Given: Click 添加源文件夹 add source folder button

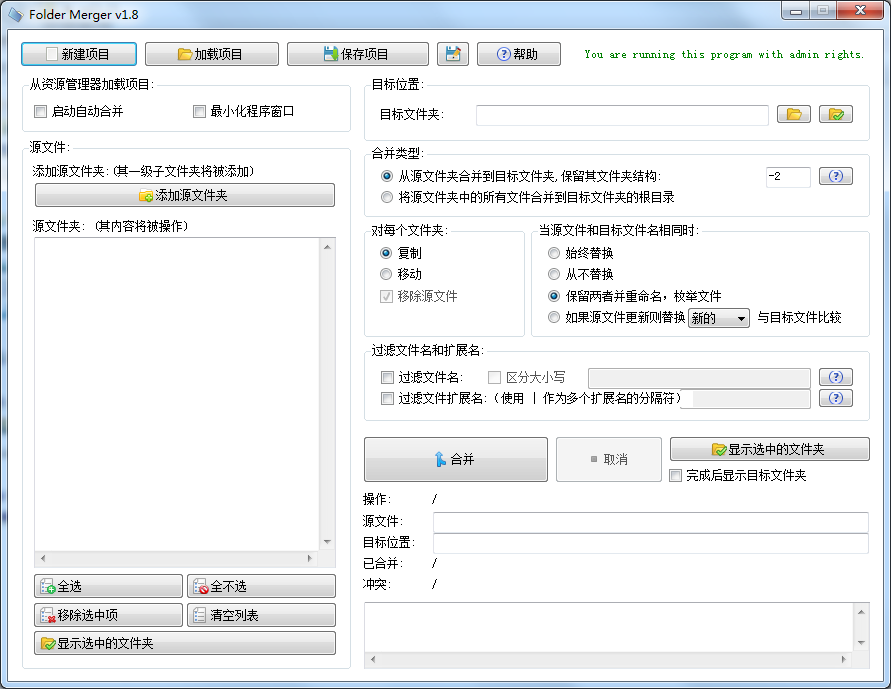Looking at the screenshot, I should coord(184,195).
